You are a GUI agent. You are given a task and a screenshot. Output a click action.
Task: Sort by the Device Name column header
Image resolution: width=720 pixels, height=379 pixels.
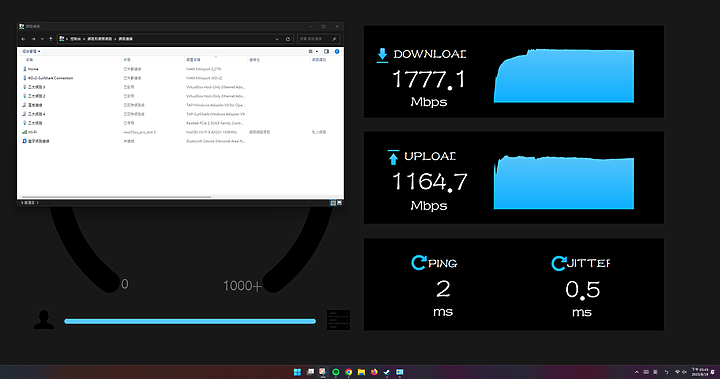[193, 60]
